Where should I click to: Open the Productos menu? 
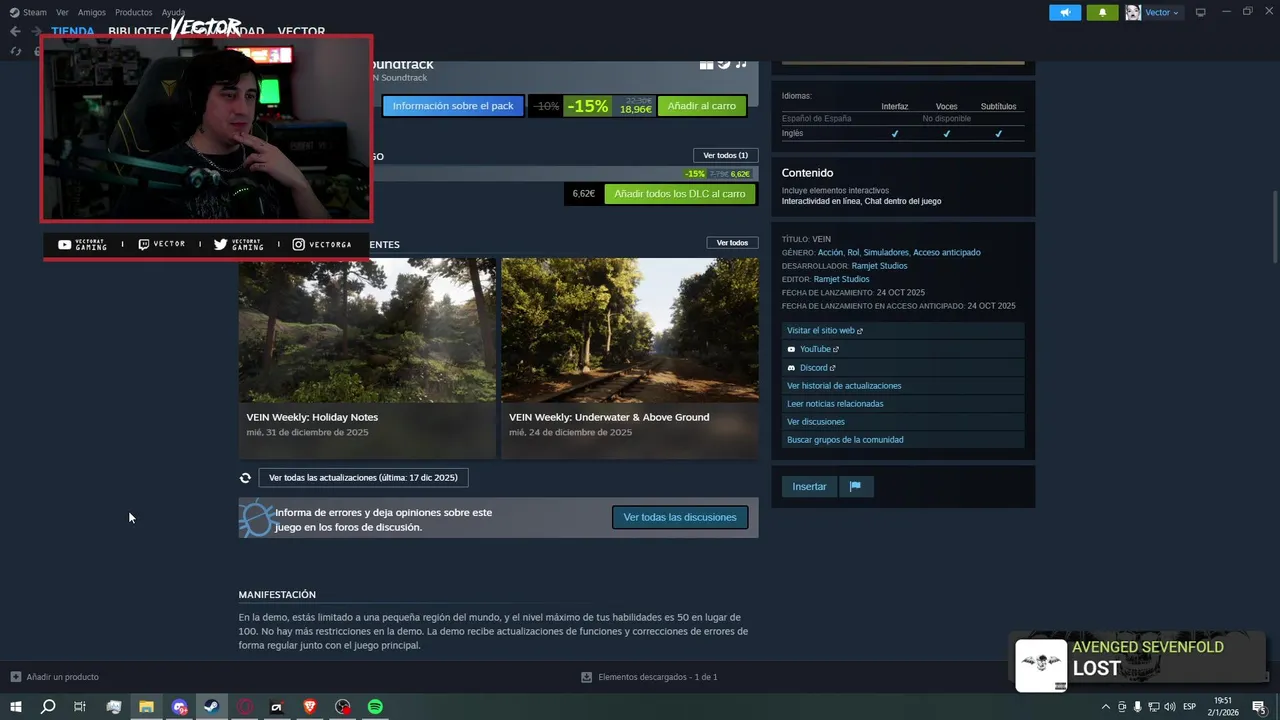[x=134, y=12]
